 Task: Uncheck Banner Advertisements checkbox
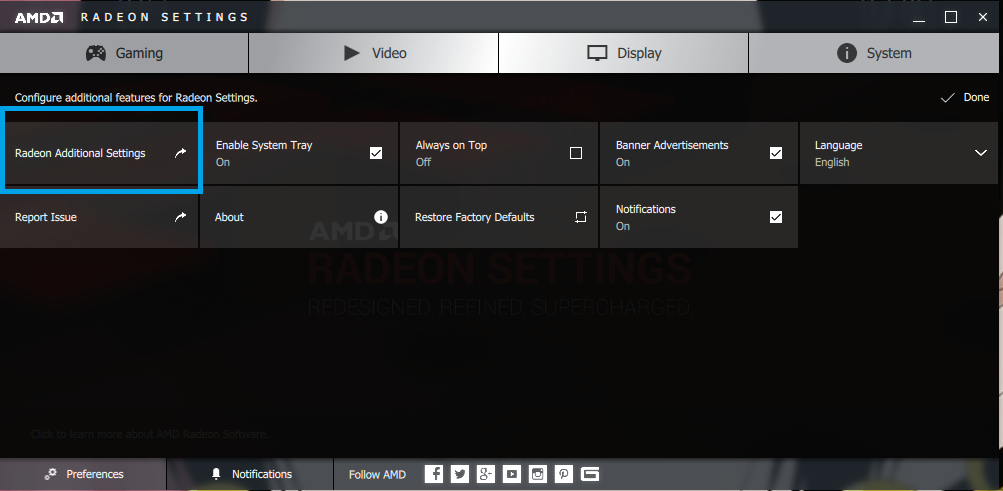pyautogui.click(x=776, y=153)
